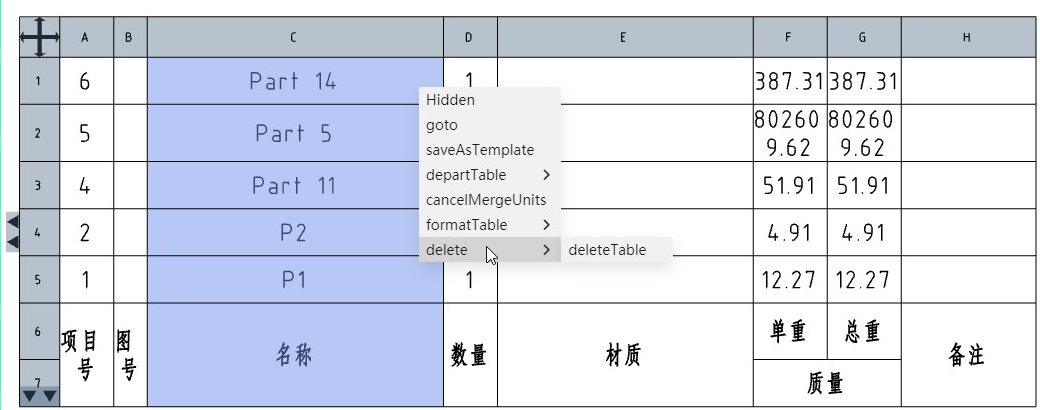Screen dimensions: 1040x410
Task: Select column C header
Action: (x=295, y=37)
